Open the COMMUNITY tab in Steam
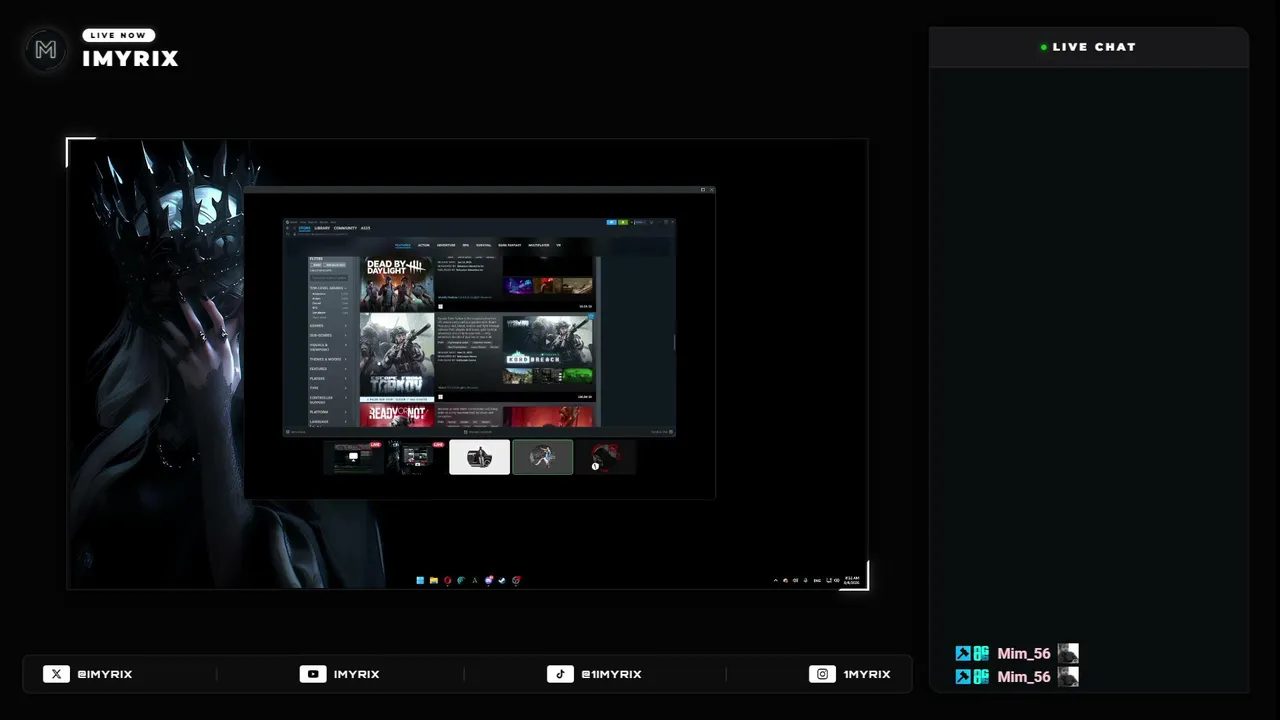Image resolution: width=1280 pixels, height=720 pixels. pos(345,228)
